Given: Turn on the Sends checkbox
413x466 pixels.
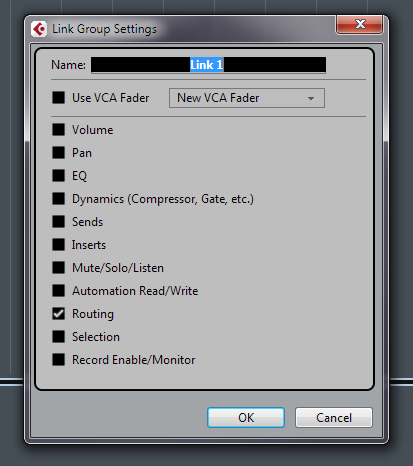Looking at the screenshot, I should click(58, 222).
